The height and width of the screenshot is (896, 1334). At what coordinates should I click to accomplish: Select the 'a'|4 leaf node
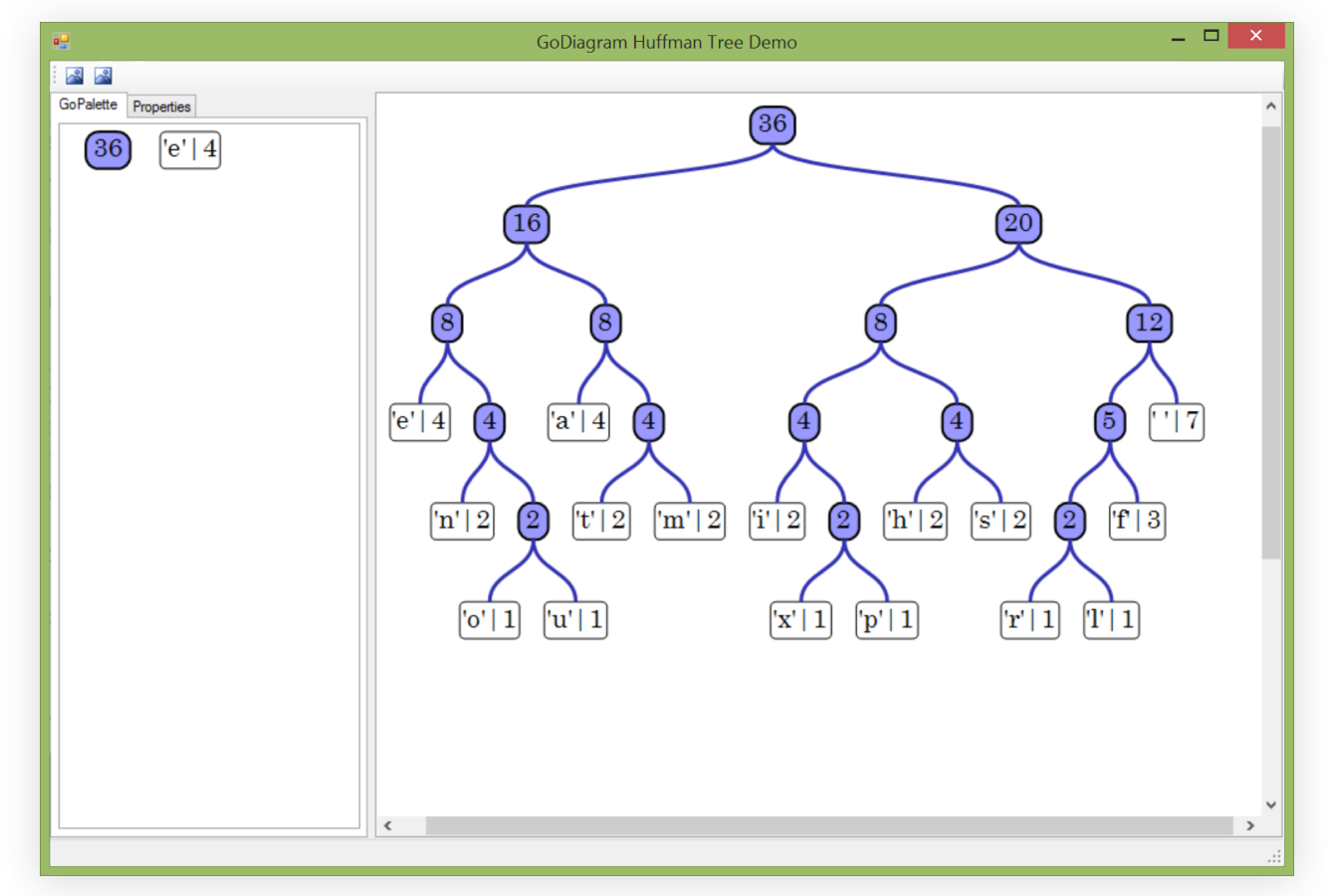click(578, 421)
